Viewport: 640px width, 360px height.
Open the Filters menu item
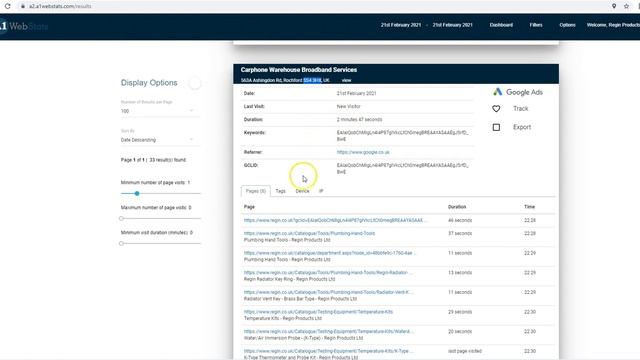click(x=536, y=25)
